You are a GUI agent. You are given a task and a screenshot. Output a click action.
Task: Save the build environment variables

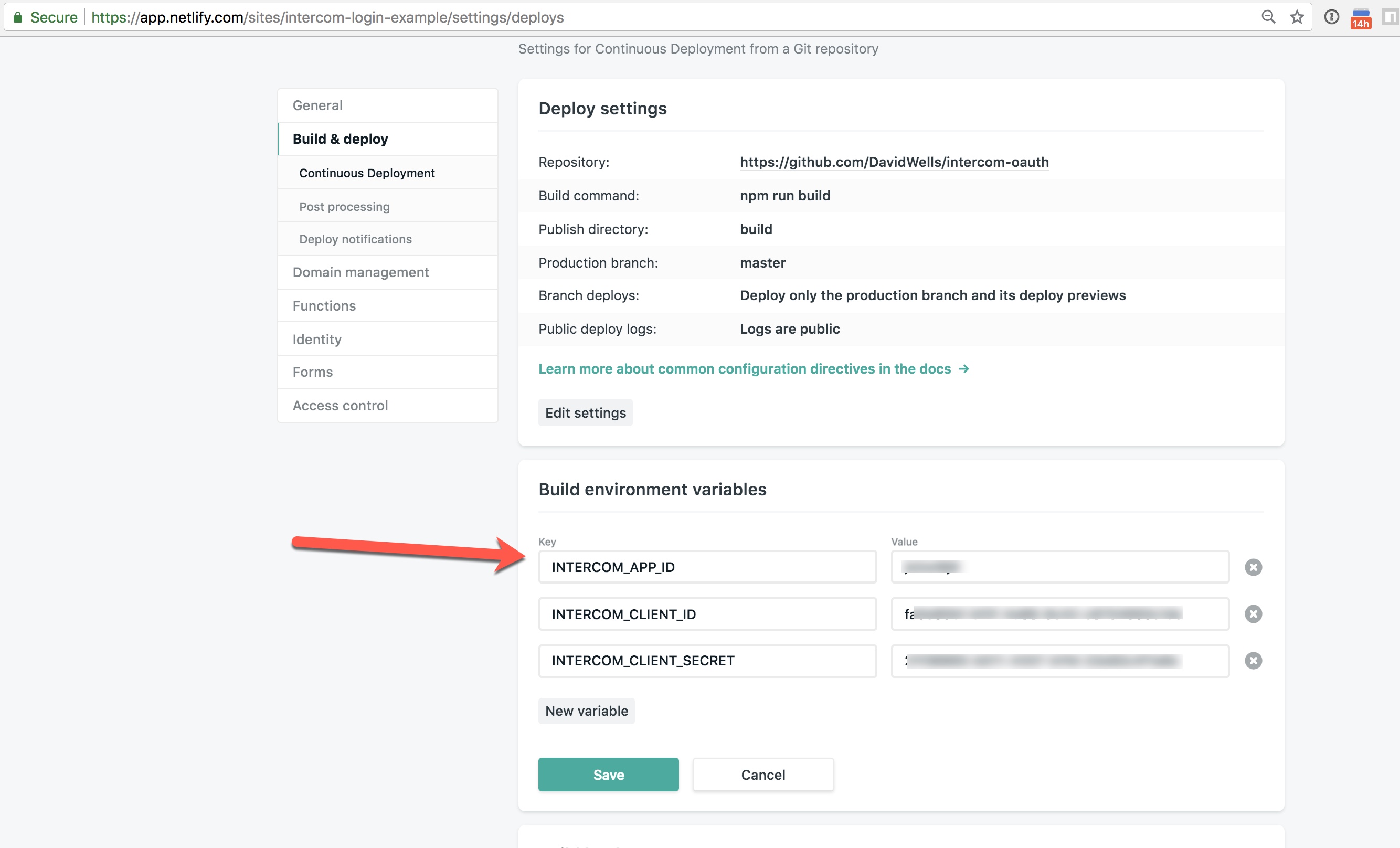[609, 774]
